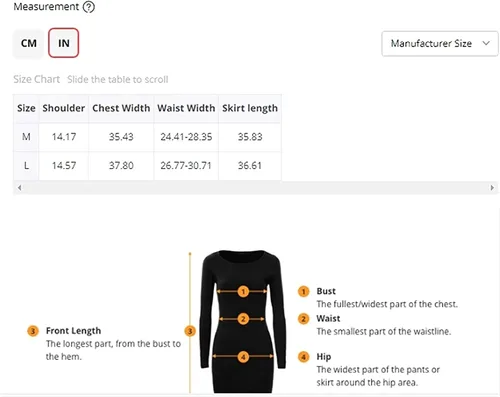Switch units to CM

coord(29,43)
